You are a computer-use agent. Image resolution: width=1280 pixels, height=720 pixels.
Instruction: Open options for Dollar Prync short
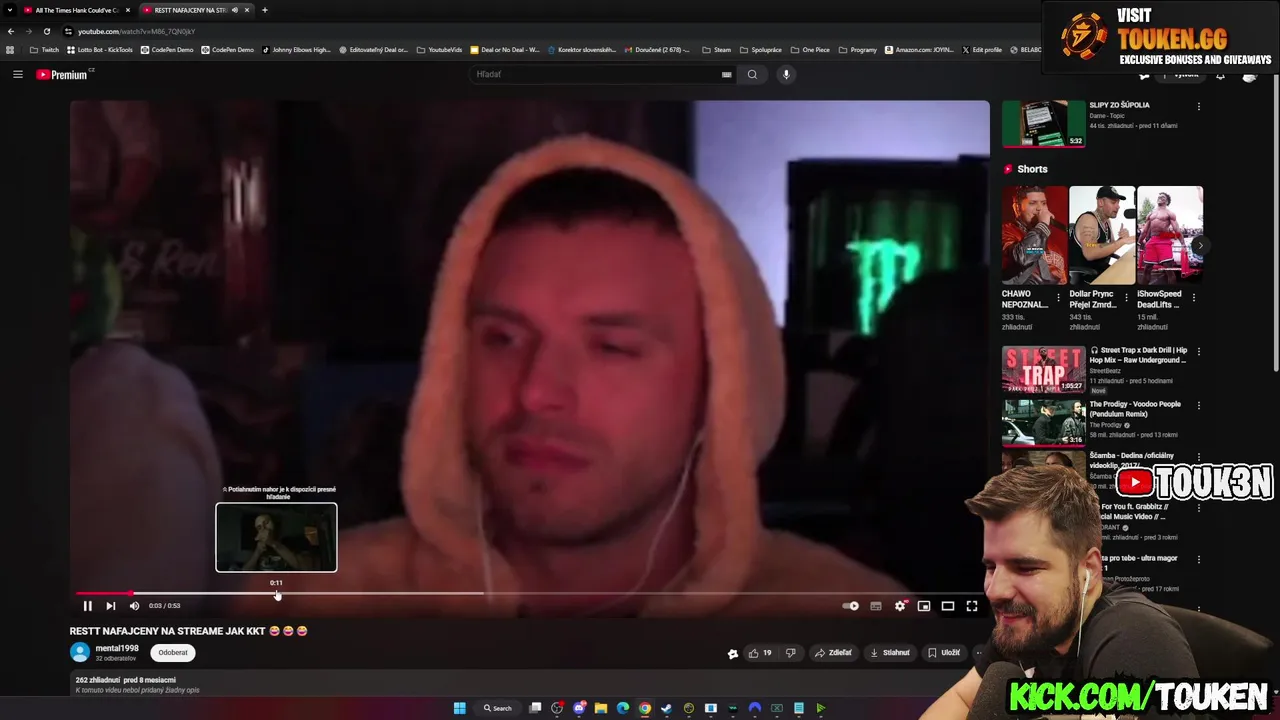(1126, 297)
